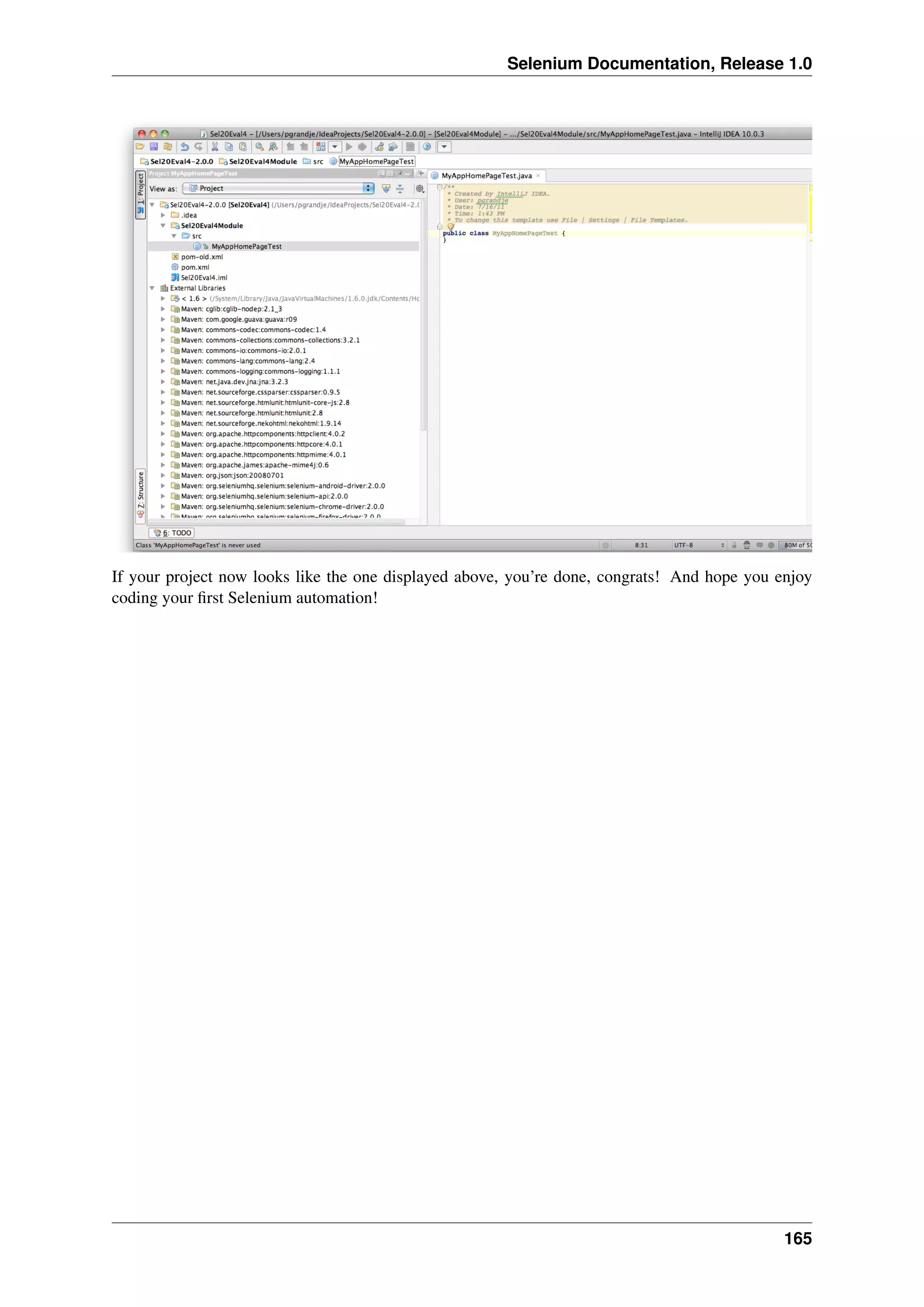The image size is (924, 1307).
Task: Close the MyAppHomePageTest.java editor tab
Action: (538, 176)
